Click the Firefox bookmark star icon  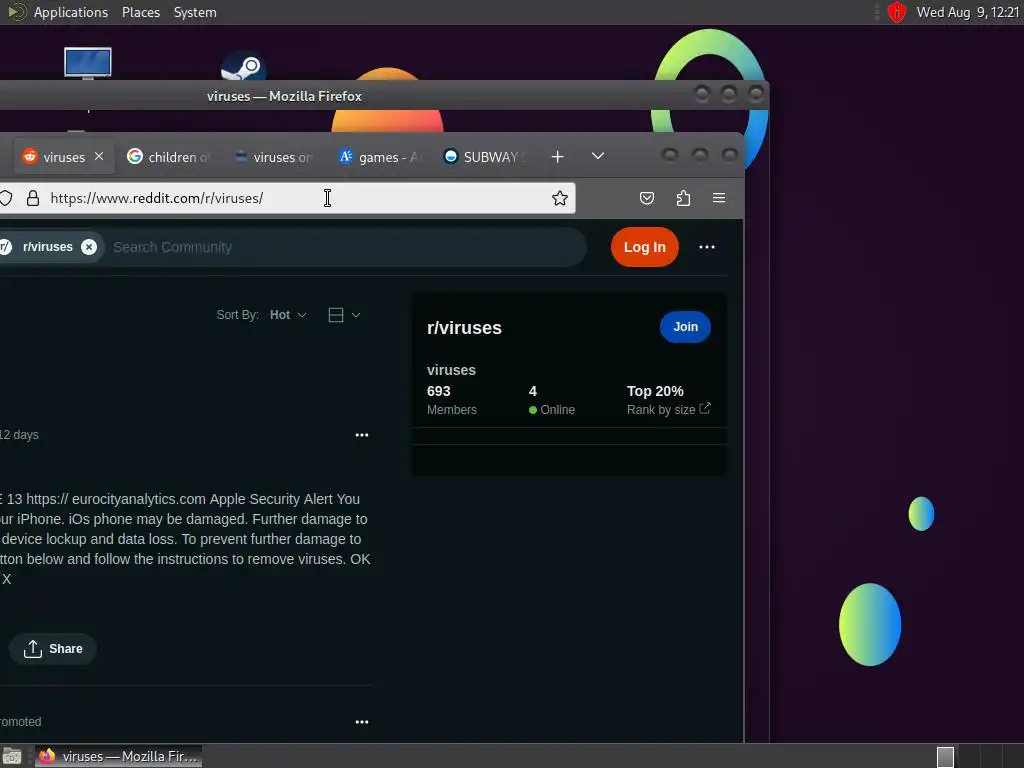[560, 199]
